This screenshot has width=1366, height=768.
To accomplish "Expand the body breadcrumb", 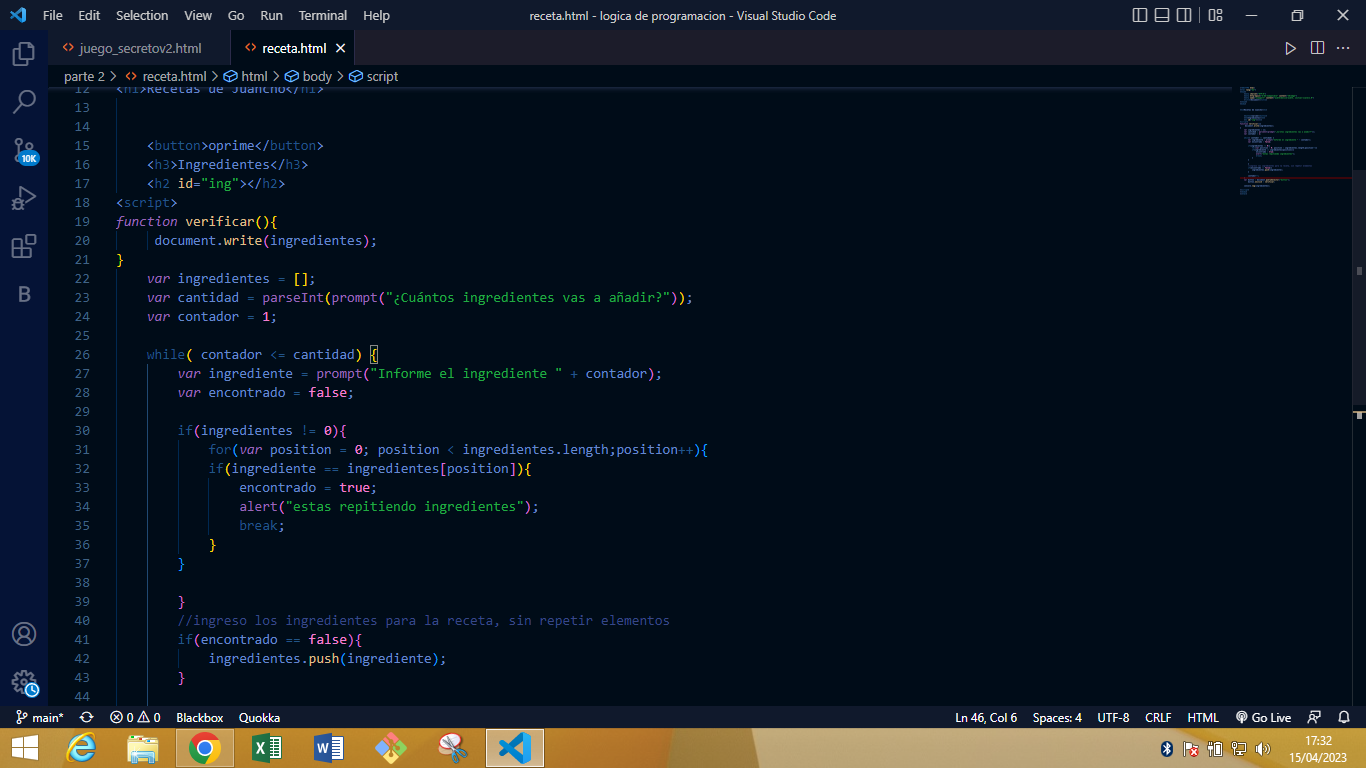I will 308,76.
